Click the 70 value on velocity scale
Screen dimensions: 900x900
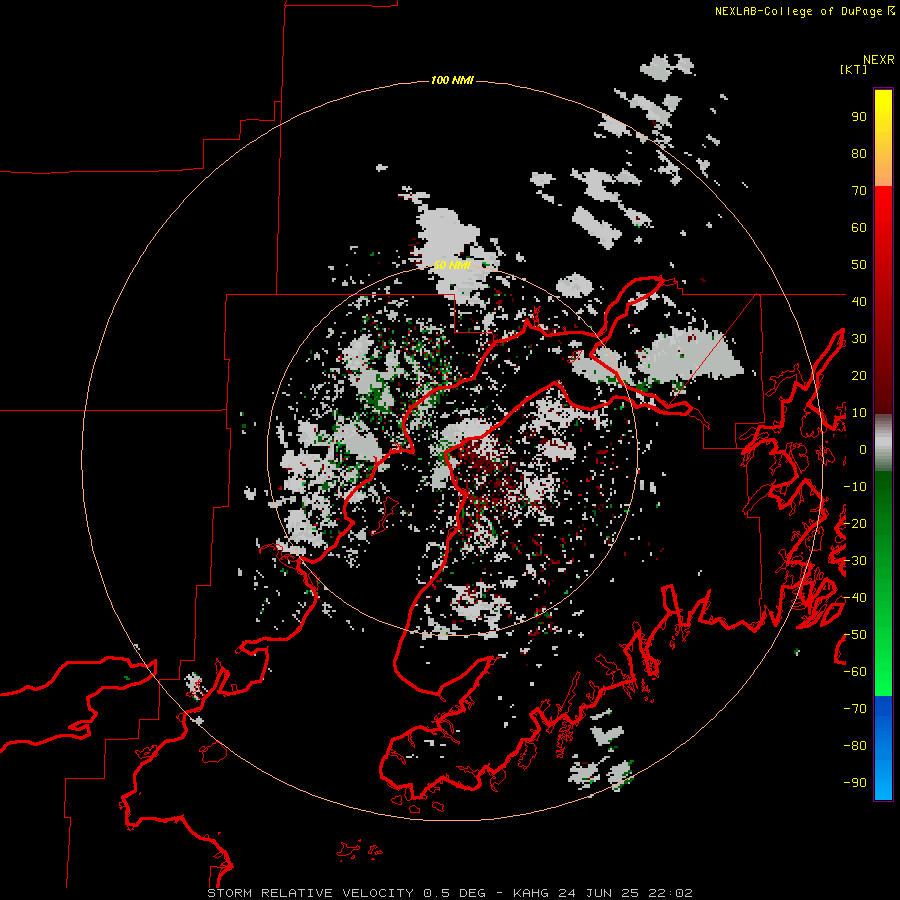coord(859,191)
